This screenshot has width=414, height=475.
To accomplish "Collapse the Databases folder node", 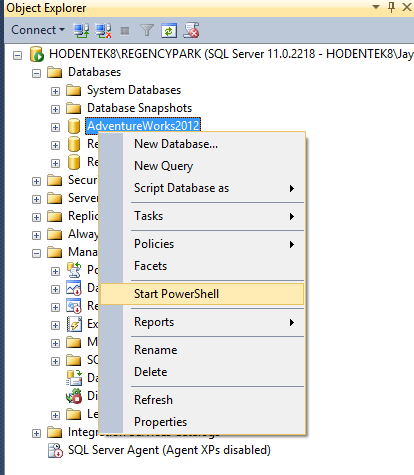I will tap(36, 73).
